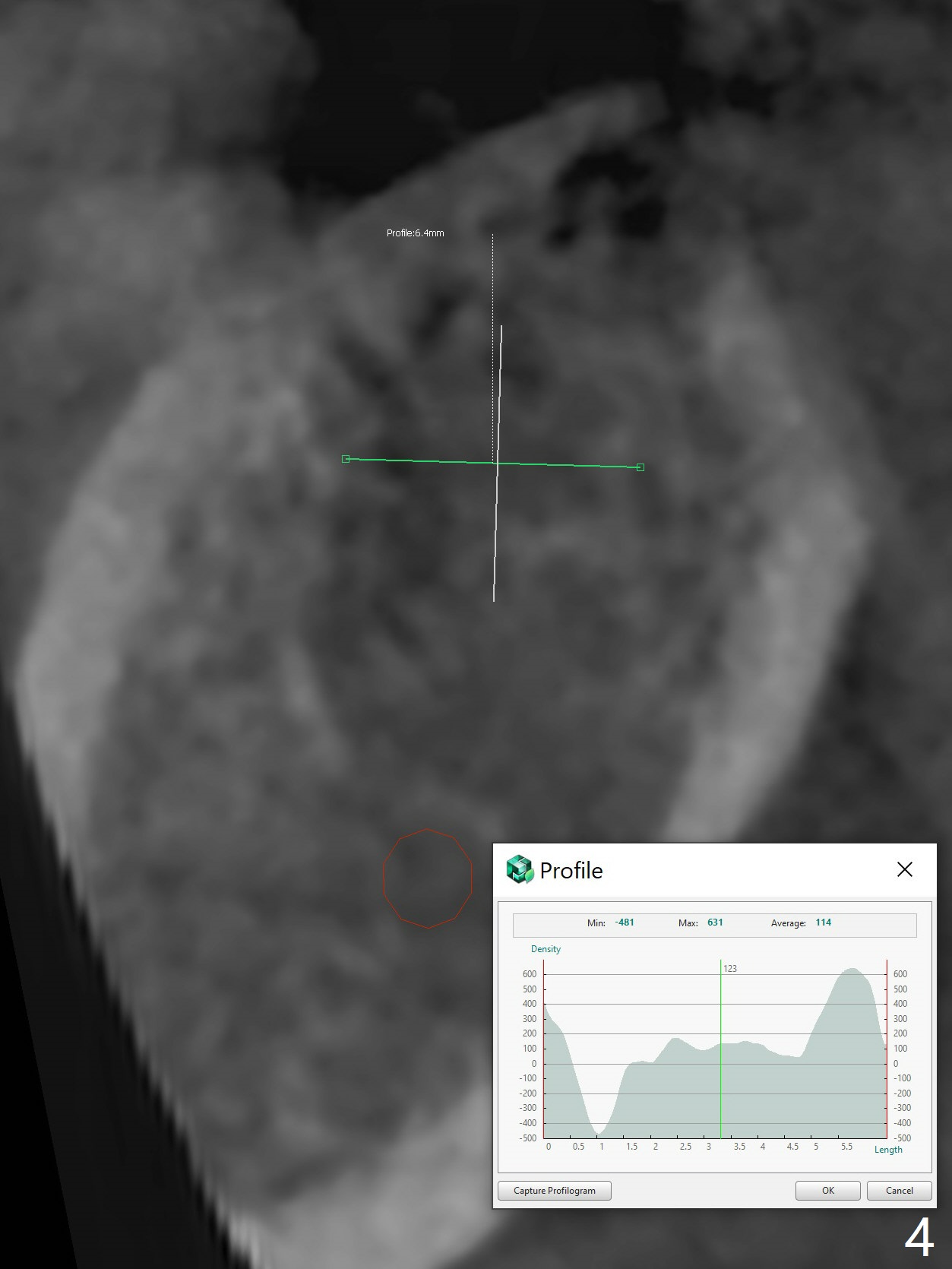Grab the left square handle of green line

pyautogui.click(x=346, y=459)
